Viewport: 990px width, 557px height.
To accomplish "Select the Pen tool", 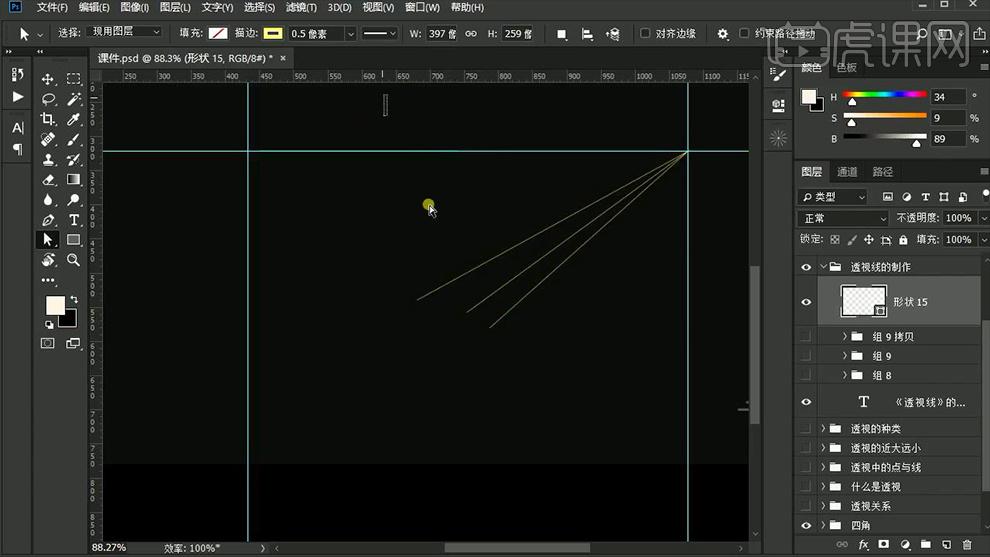I will (x=47, y=220).
